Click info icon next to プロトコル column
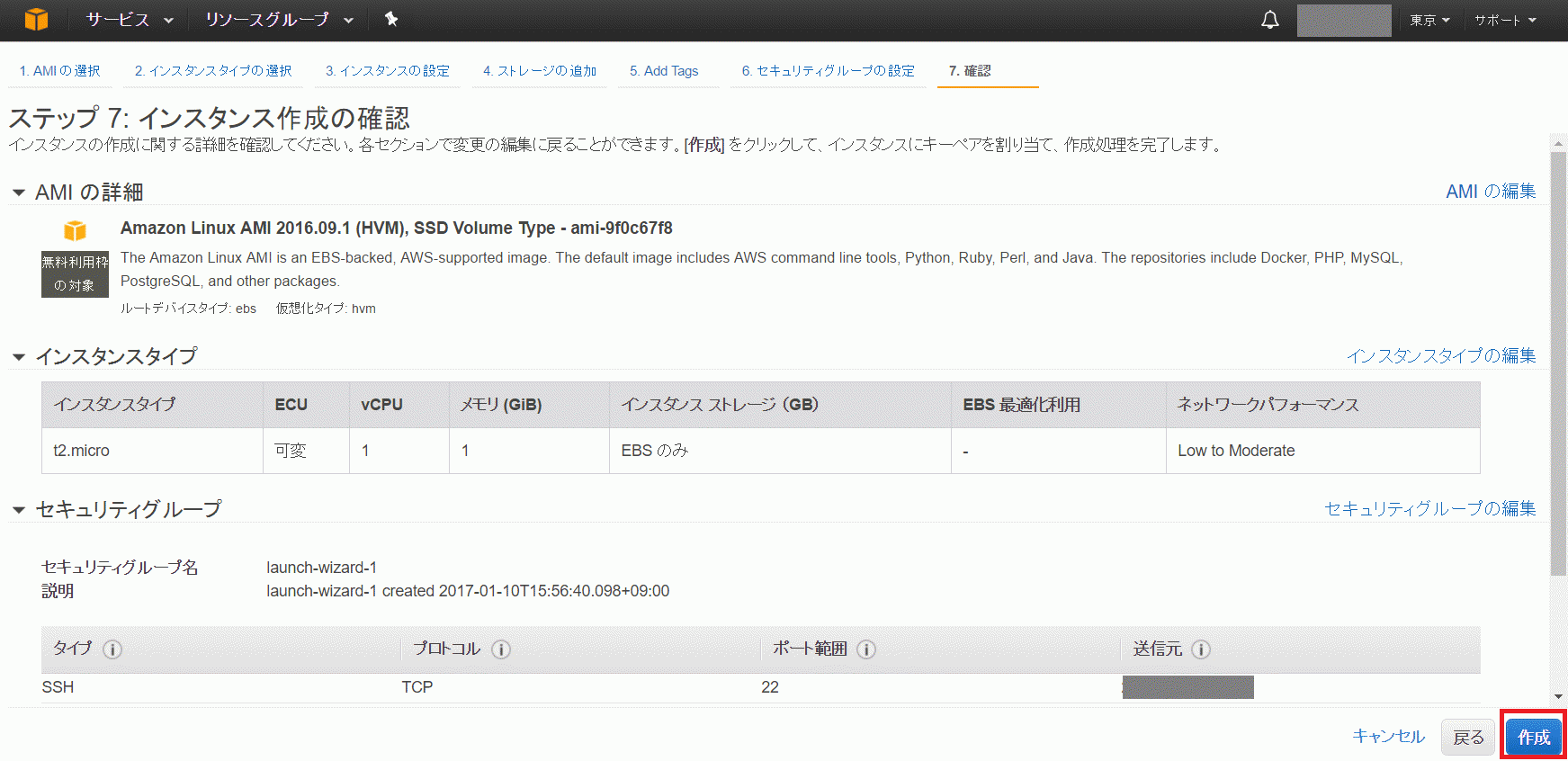Image resolution: width=1568 pixels, height=761 pixels. [501, 649]
